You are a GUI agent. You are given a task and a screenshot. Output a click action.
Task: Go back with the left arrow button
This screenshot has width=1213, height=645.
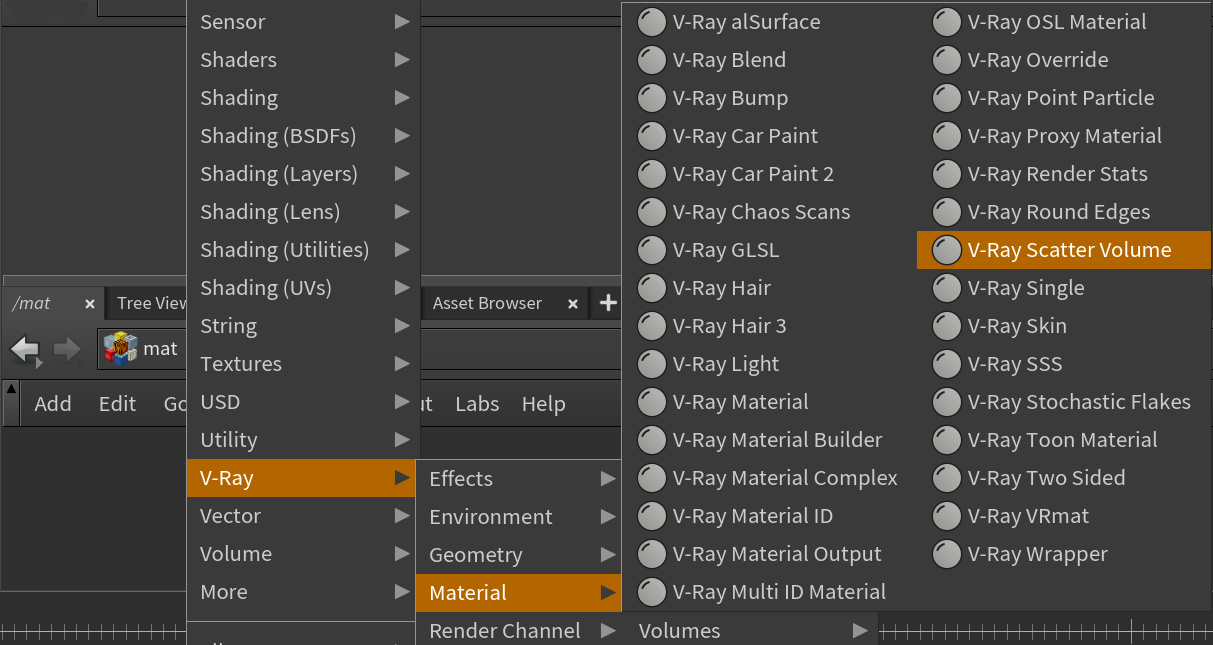point(25,349)
